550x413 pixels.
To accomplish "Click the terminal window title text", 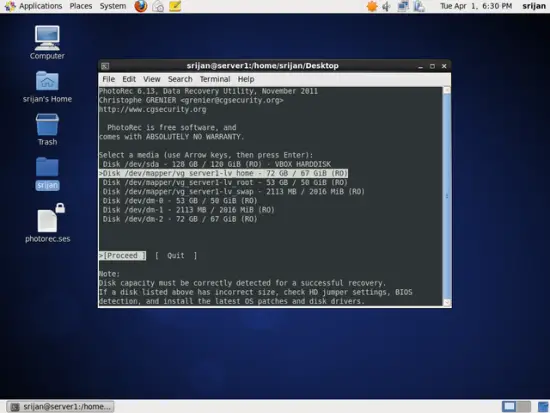I will pos(262,66).
